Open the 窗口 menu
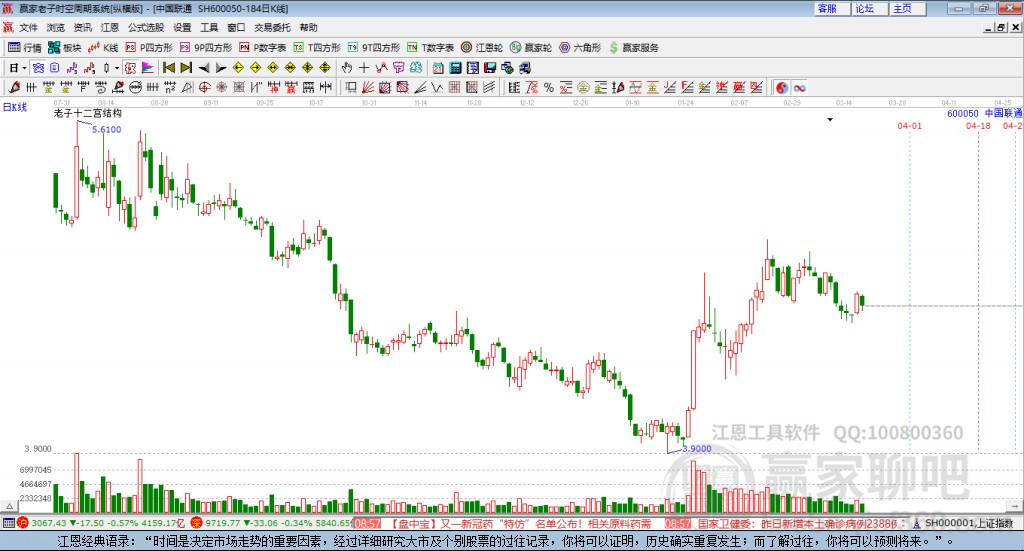Viewport: 1024px width, 551px height. click(236, 27)
